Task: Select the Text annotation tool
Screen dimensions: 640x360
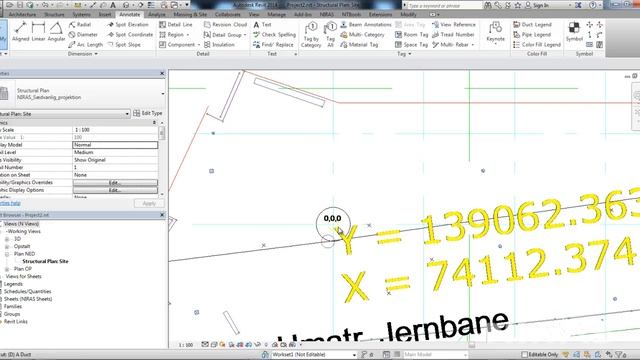Action: point(262,24)
